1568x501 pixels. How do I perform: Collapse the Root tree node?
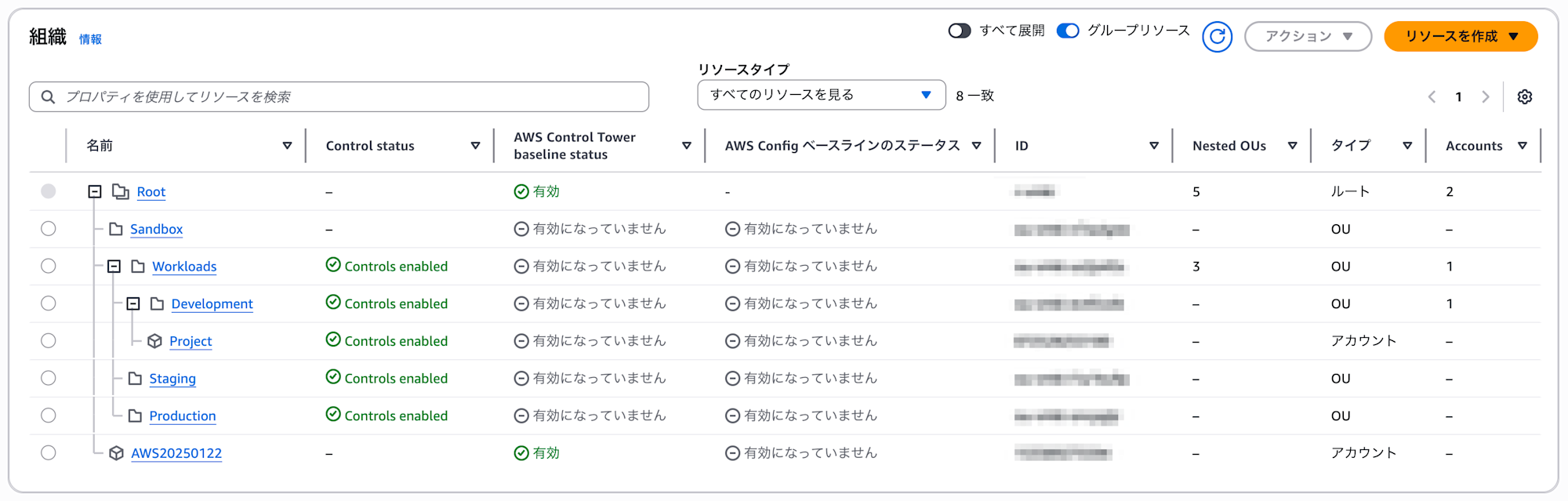click(x=95, y=191)
